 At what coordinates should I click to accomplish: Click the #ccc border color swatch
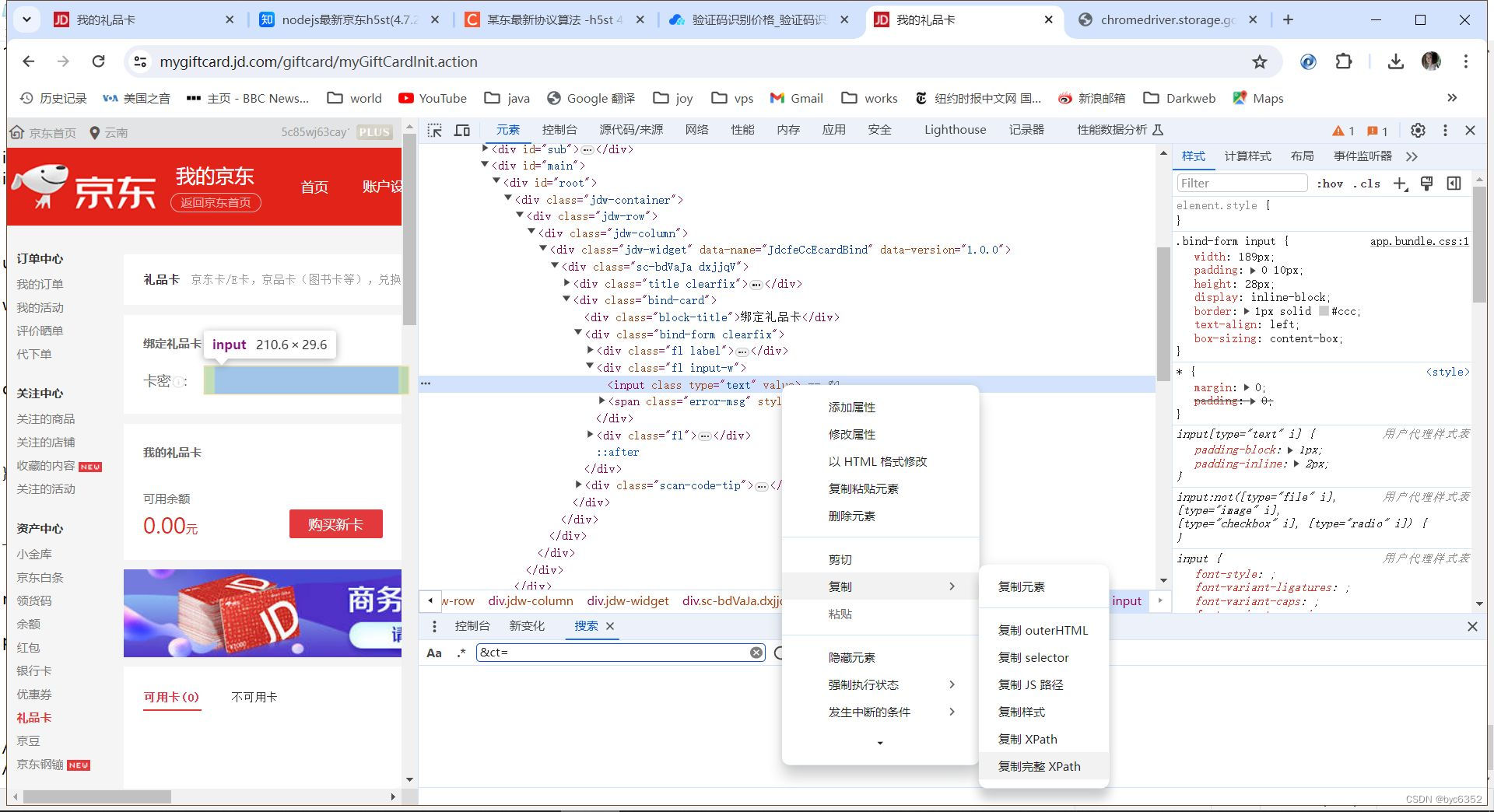click(1324, 311)
